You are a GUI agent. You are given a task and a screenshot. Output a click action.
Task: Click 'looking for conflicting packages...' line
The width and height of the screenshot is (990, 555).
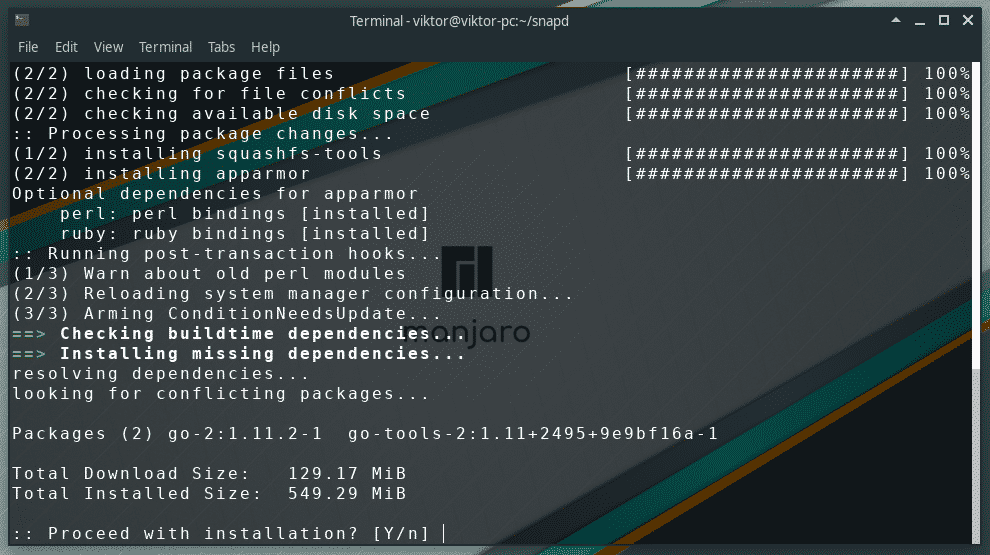[x=221, y=394]
